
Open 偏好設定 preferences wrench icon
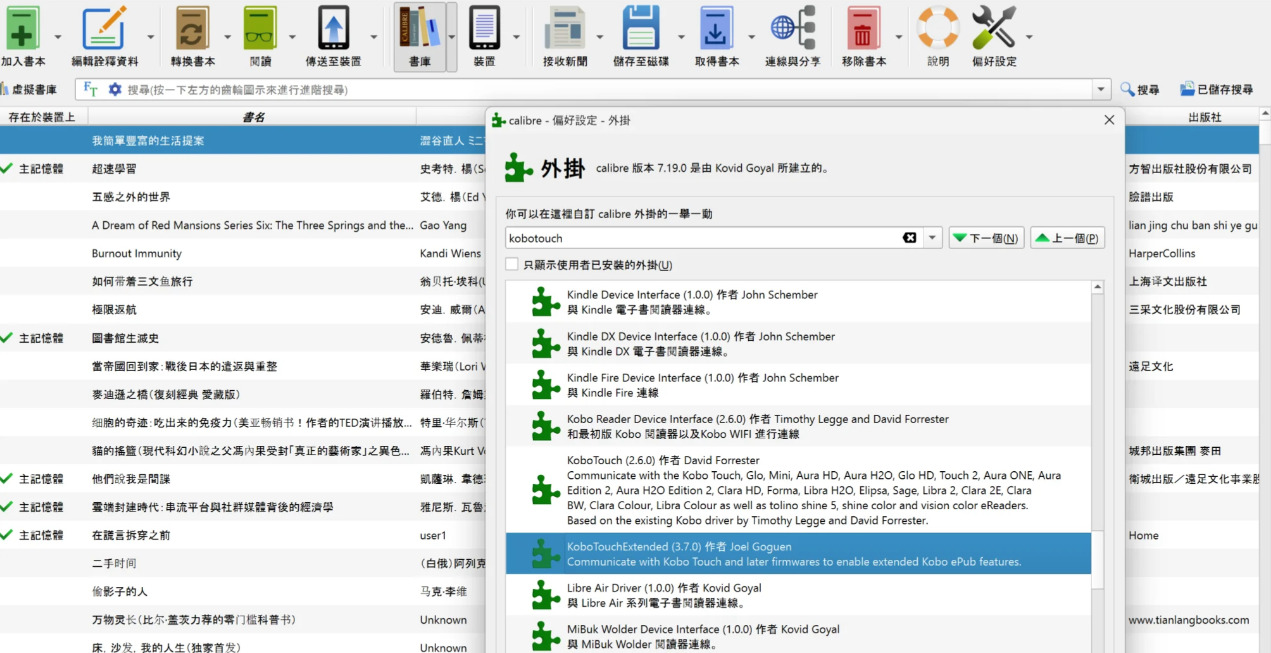tap(993, 28)
